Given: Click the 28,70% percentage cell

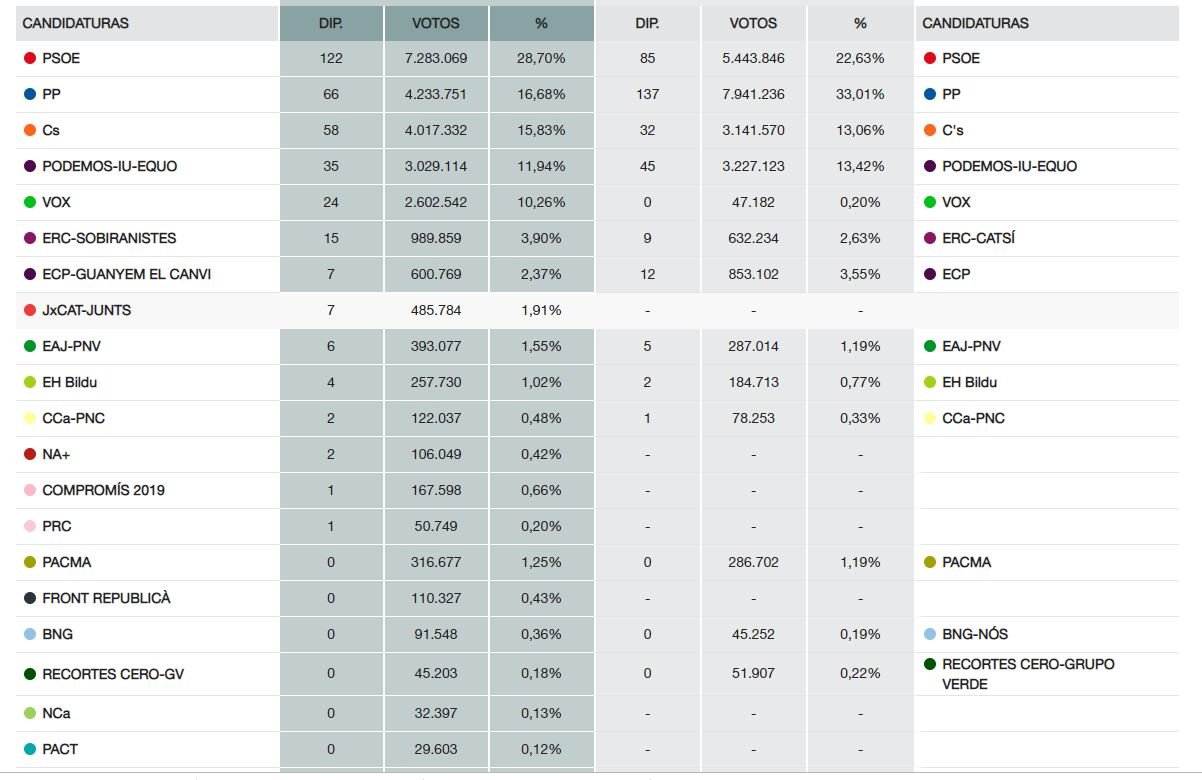Looking at the screenshot, I should (542, 58).
